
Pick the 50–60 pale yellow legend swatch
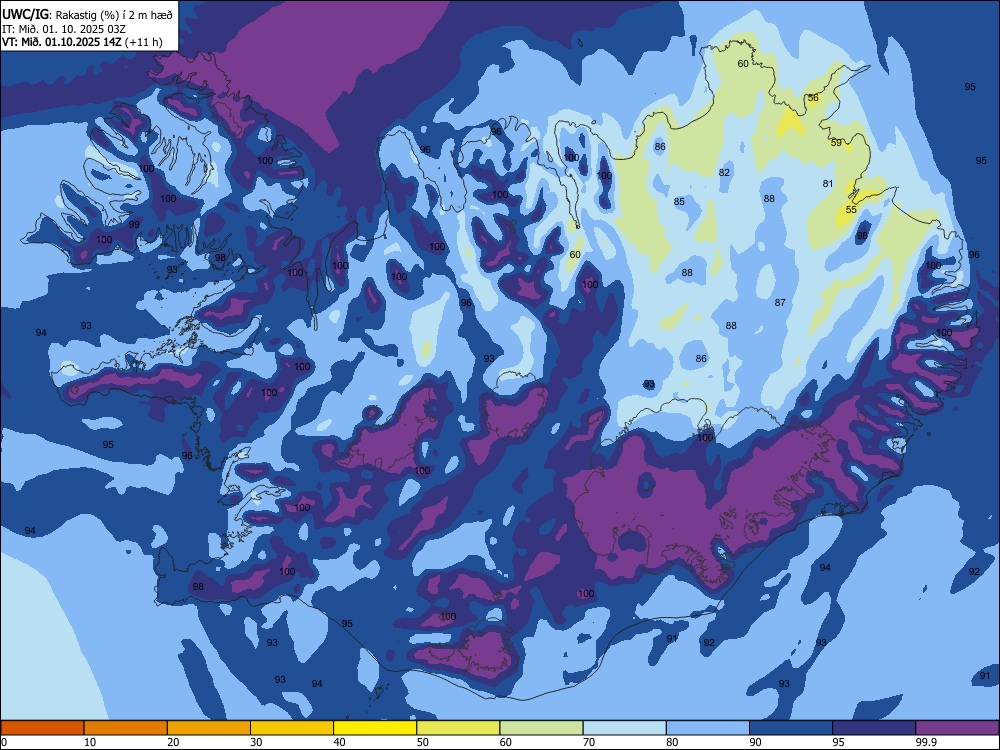(x=458, y=728)
